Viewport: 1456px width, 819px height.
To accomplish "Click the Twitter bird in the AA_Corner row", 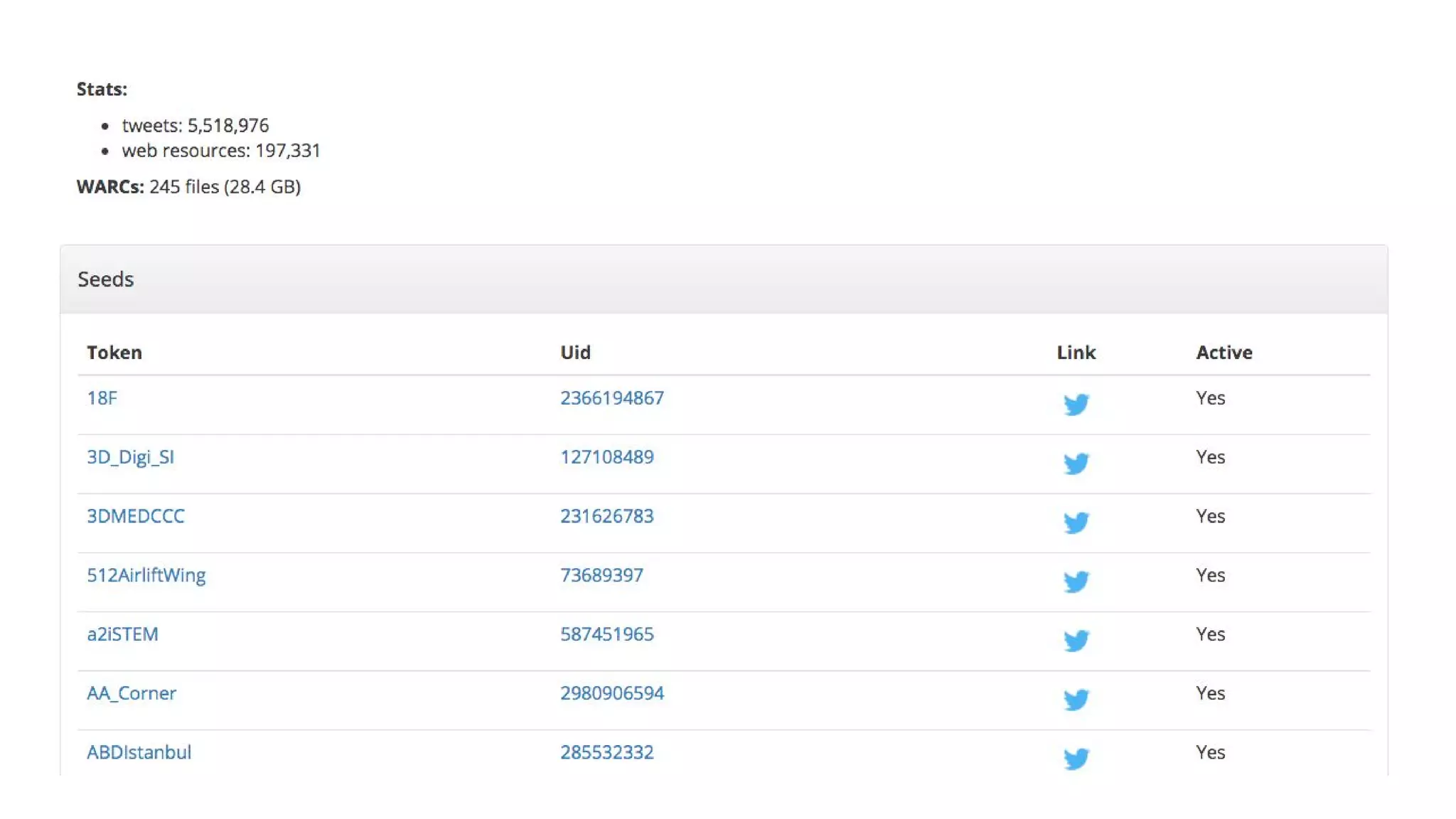I will tap(1076, 699).
